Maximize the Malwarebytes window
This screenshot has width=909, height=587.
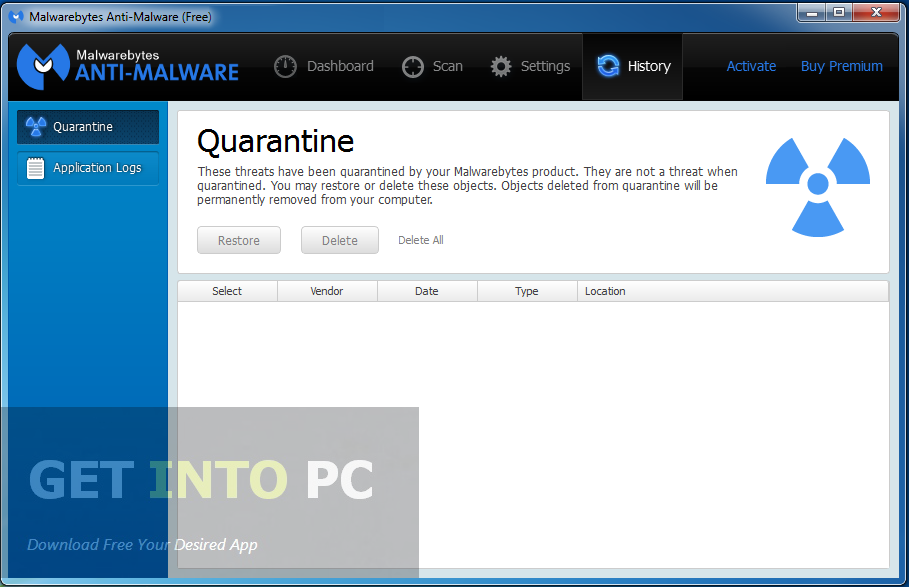(x=838, y=13)
